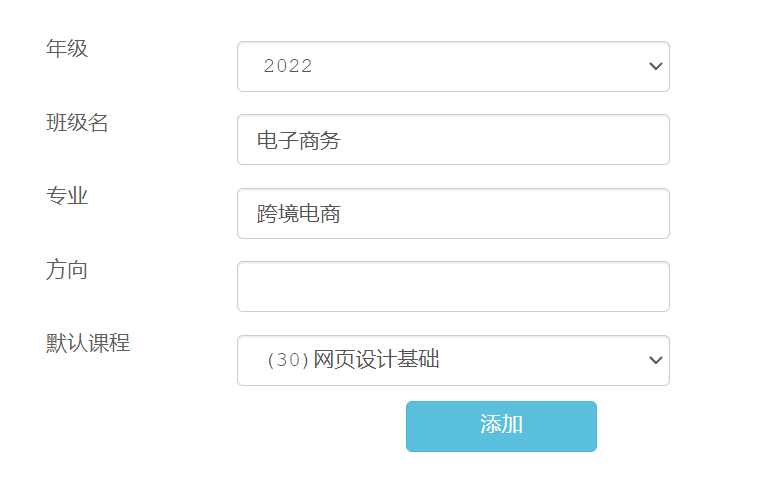Screen dimensions: 777x485
Task: Select the 网页设计基础 course text
Action: [x=376, y=359]
